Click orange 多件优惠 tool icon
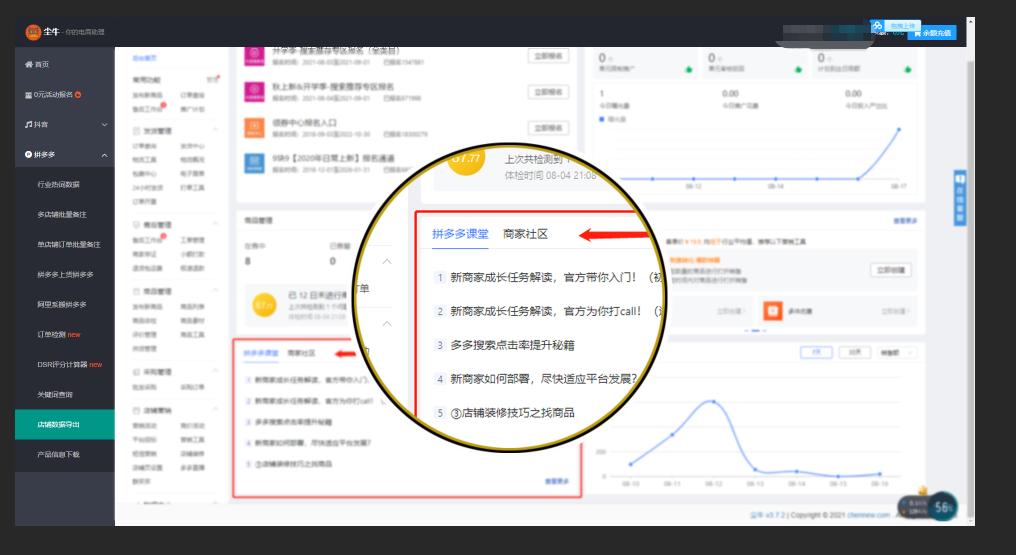Image resolution: width=1016 pixels, height=555 pixels. 772,311
